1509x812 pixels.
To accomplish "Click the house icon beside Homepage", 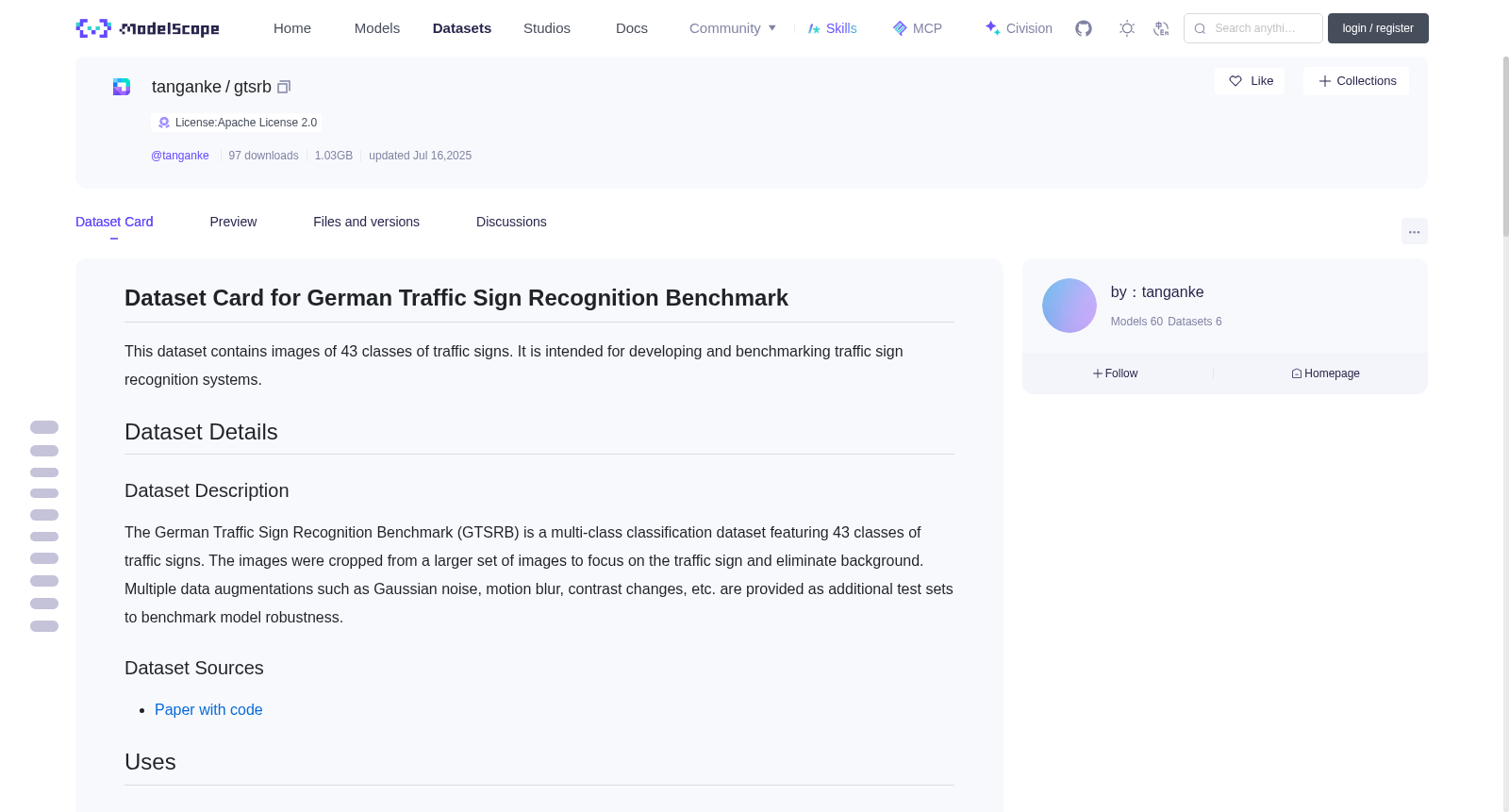I will (x=1297, y=373).
